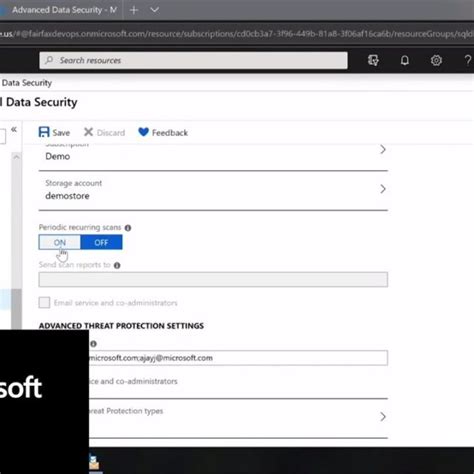
Task: Click the scroll up arrow of side scrollbar
Action: click(16, 157)
